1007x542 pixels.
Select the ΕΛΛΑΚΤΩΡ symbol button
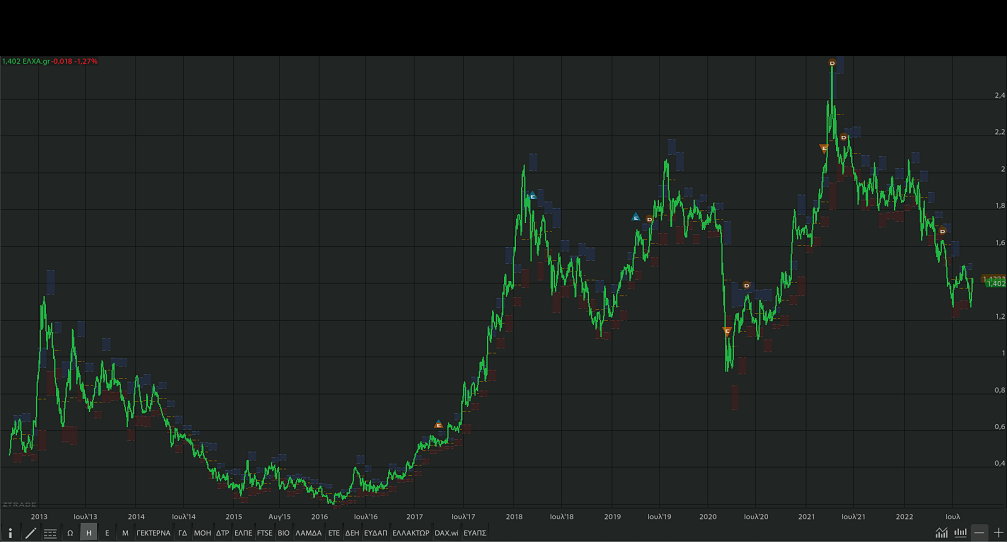pos(411,533)
